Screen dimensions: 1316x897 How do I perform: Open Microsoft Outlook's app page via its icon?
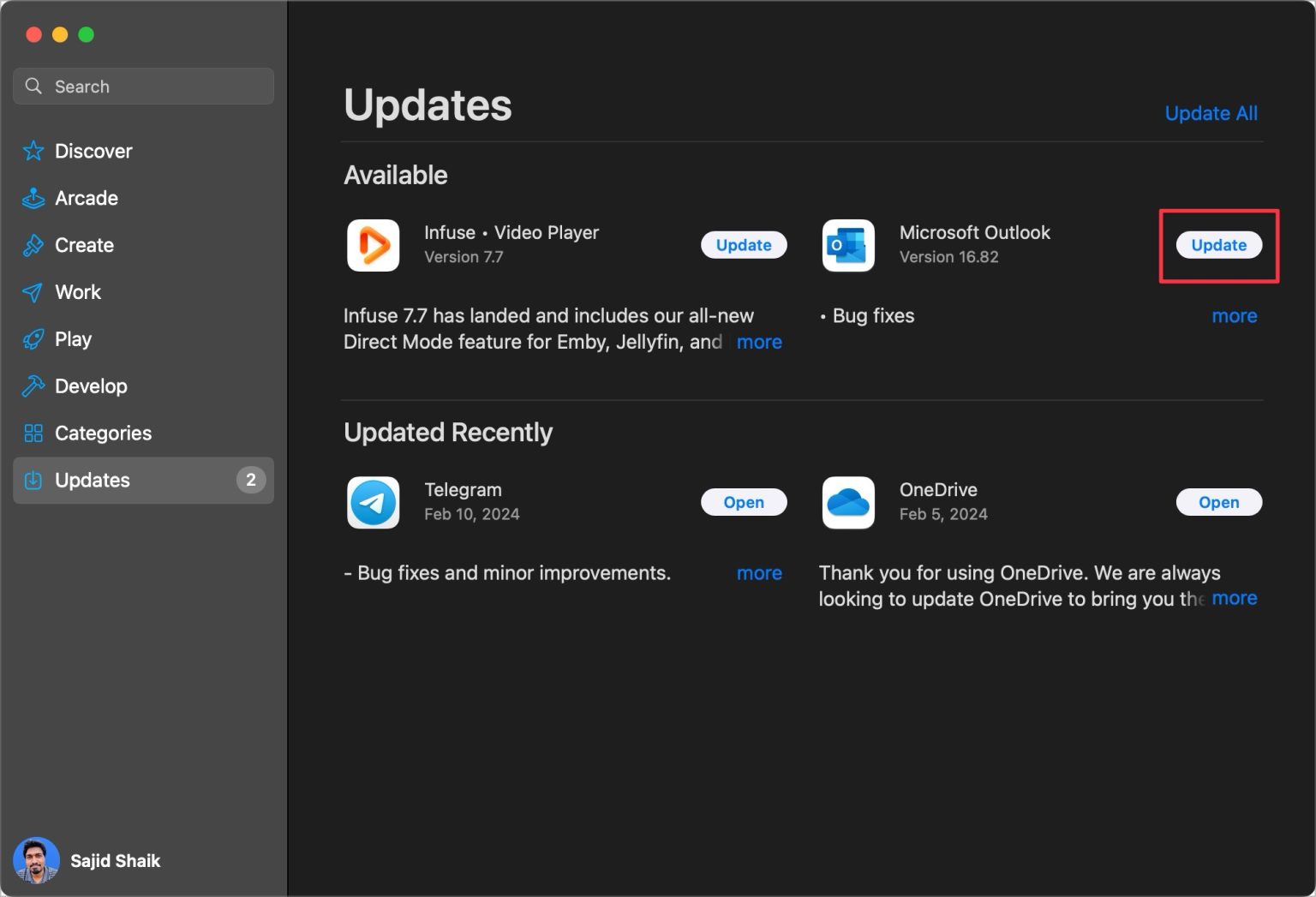tap(847, 245)
